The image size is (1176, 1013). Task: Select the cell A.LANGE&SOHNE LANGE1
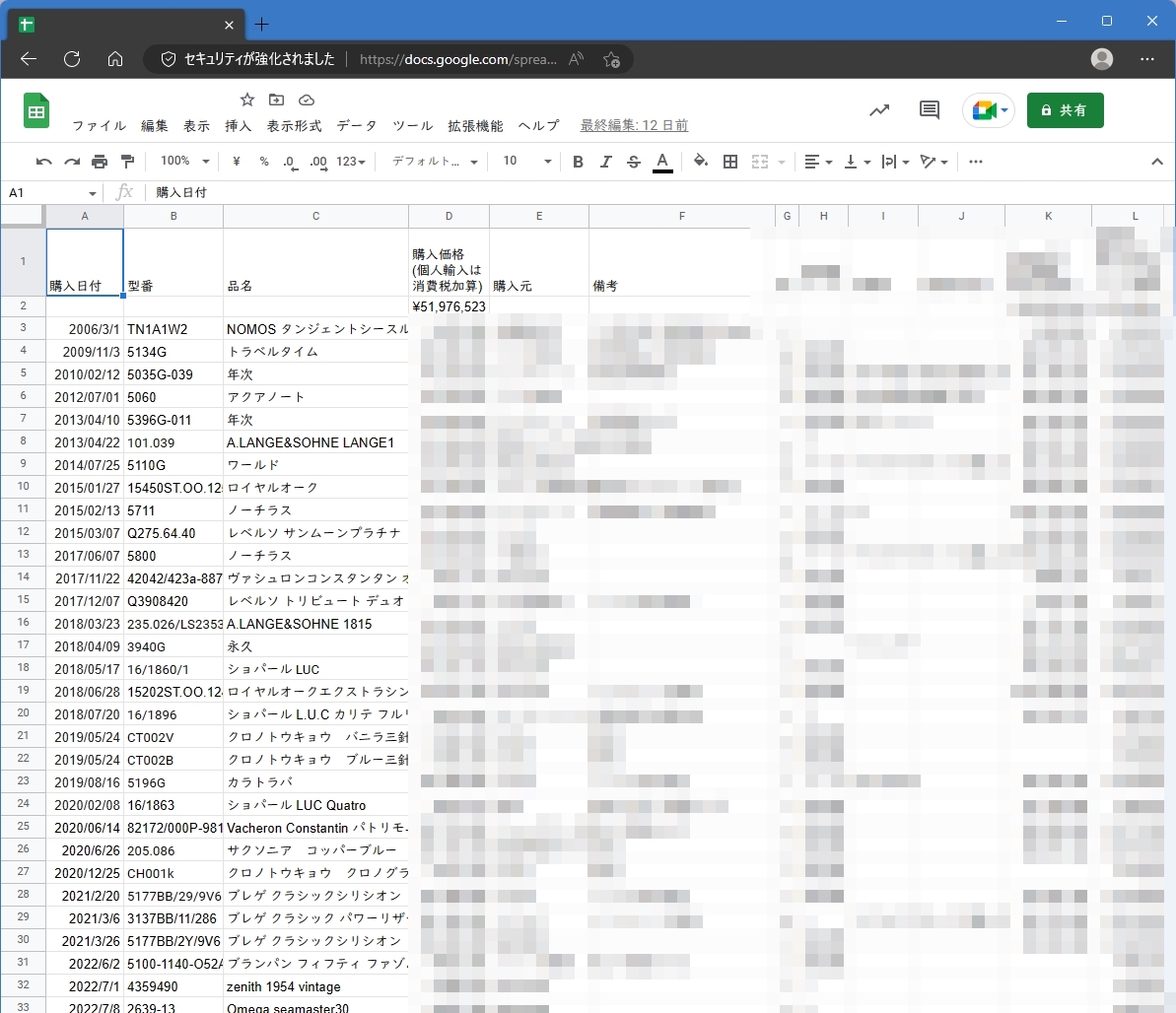tap(315, 442)
